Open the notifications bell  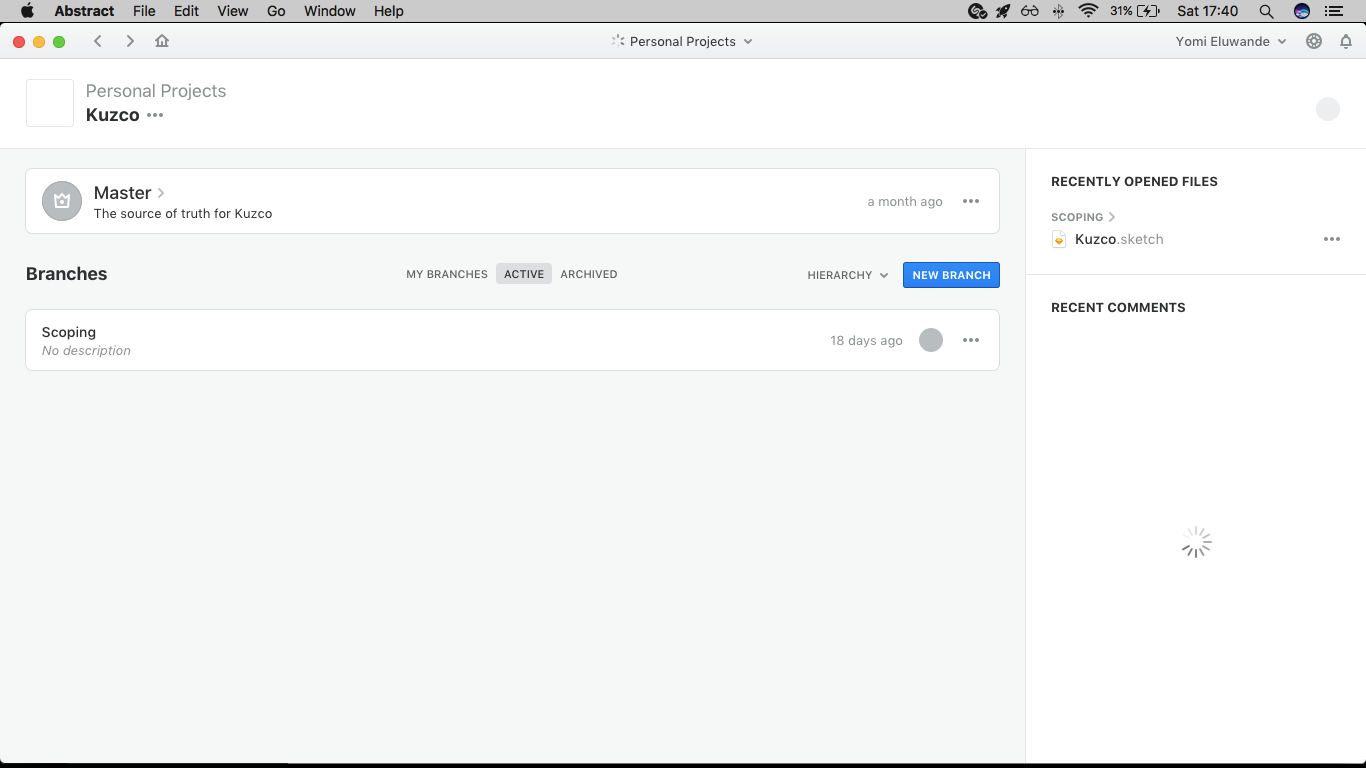tap(1346, 41)
